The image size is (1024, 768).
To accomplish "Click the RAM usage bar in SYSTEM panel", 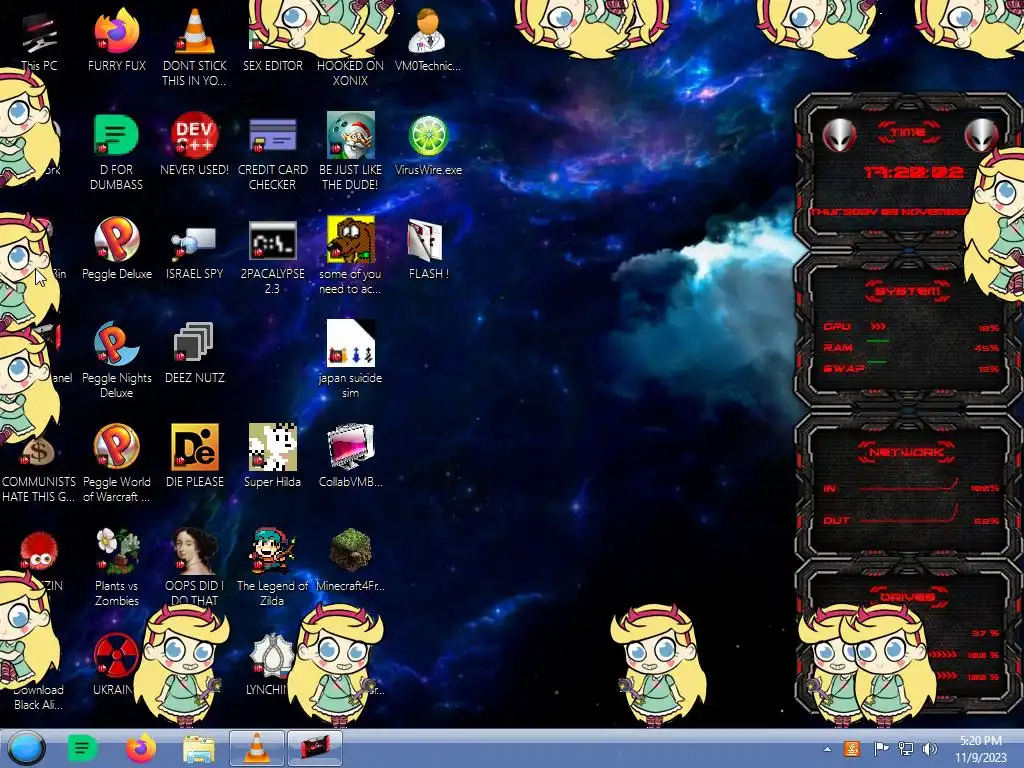I will [878, 340].
